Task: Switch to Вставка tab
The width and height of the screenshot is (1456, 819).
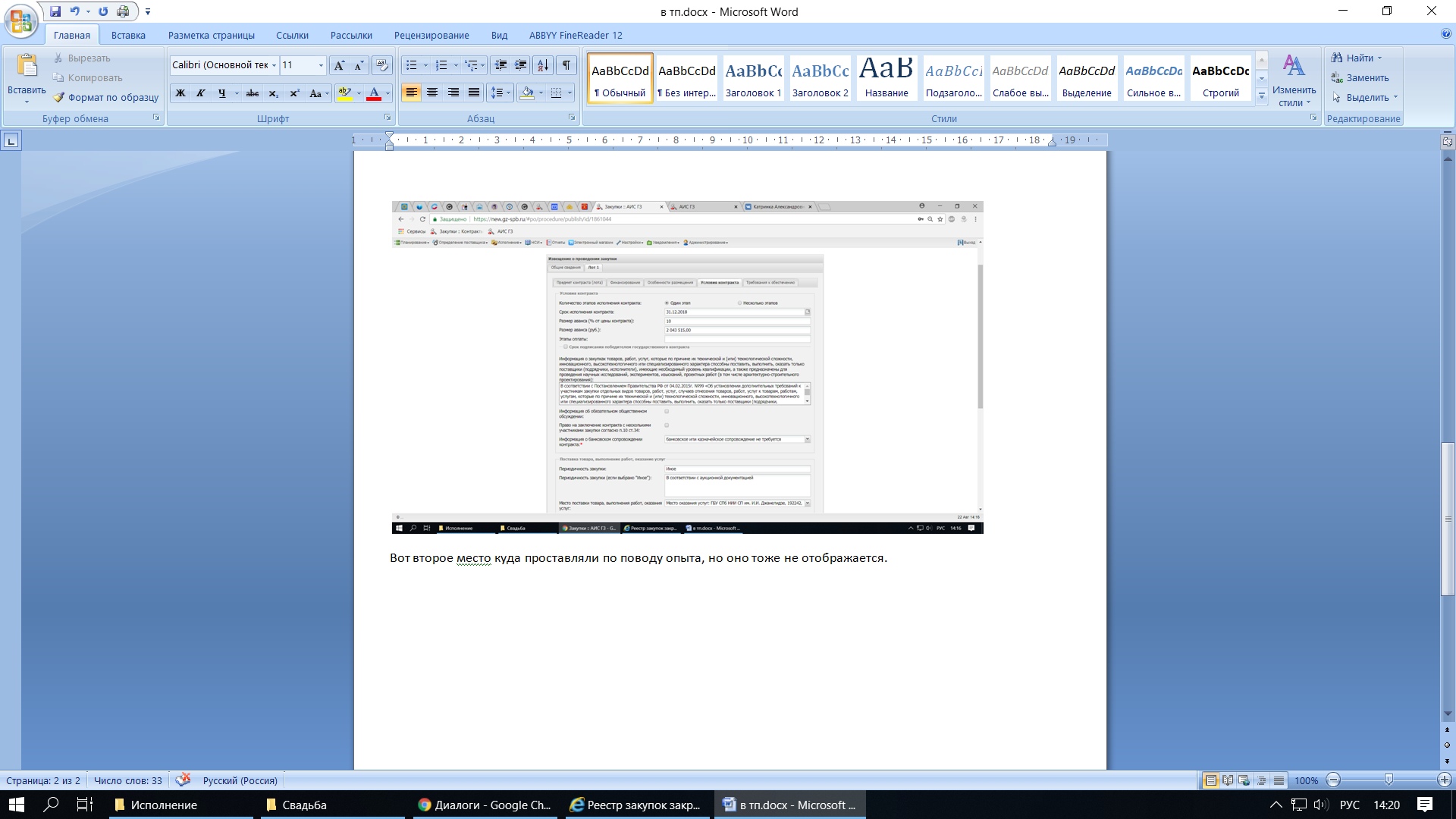Action: (x=128, y=35)
